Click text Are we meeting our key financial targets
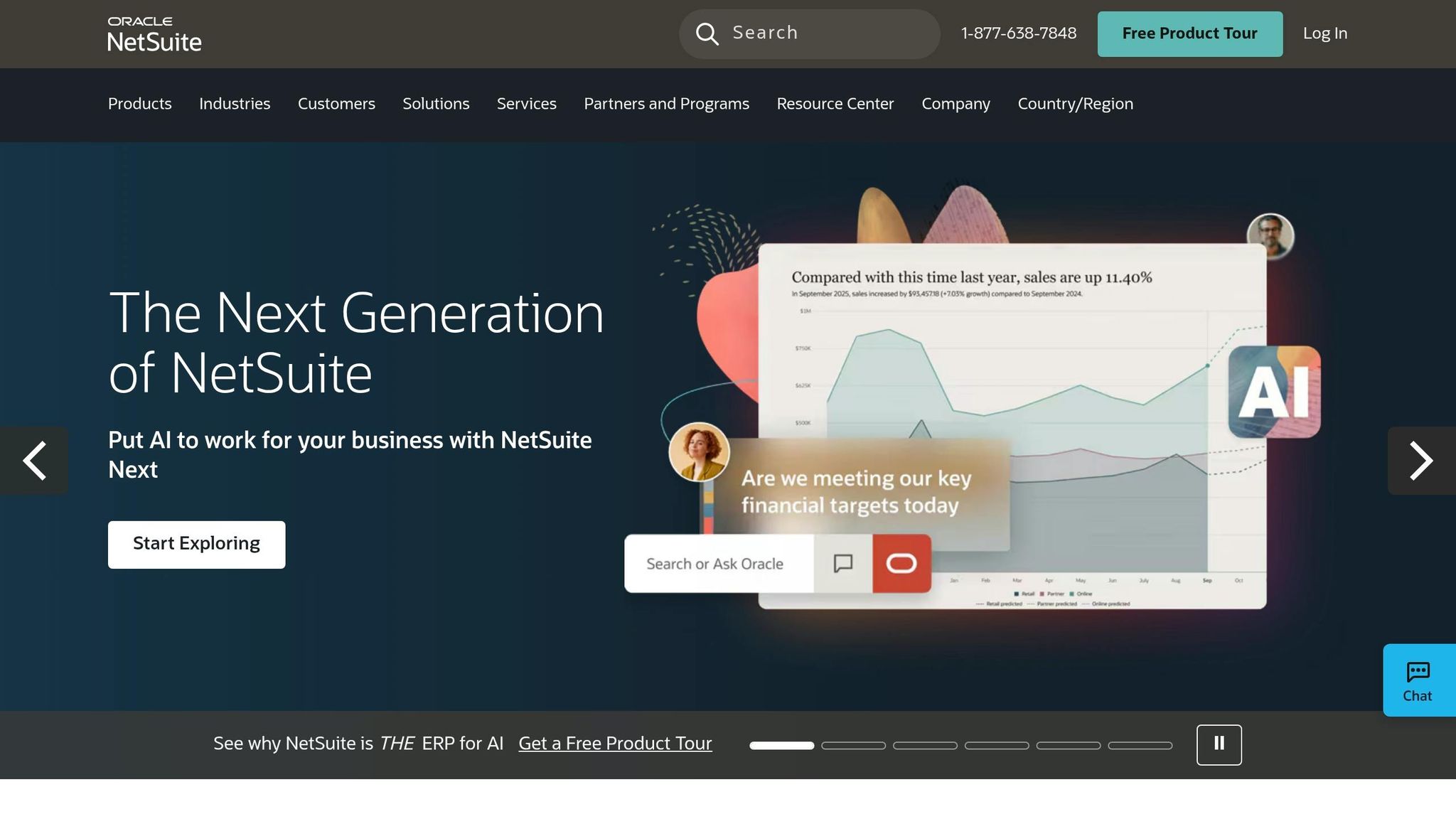Image resolution: width=1456 pixels, height=819 pixels. [856, 492]
